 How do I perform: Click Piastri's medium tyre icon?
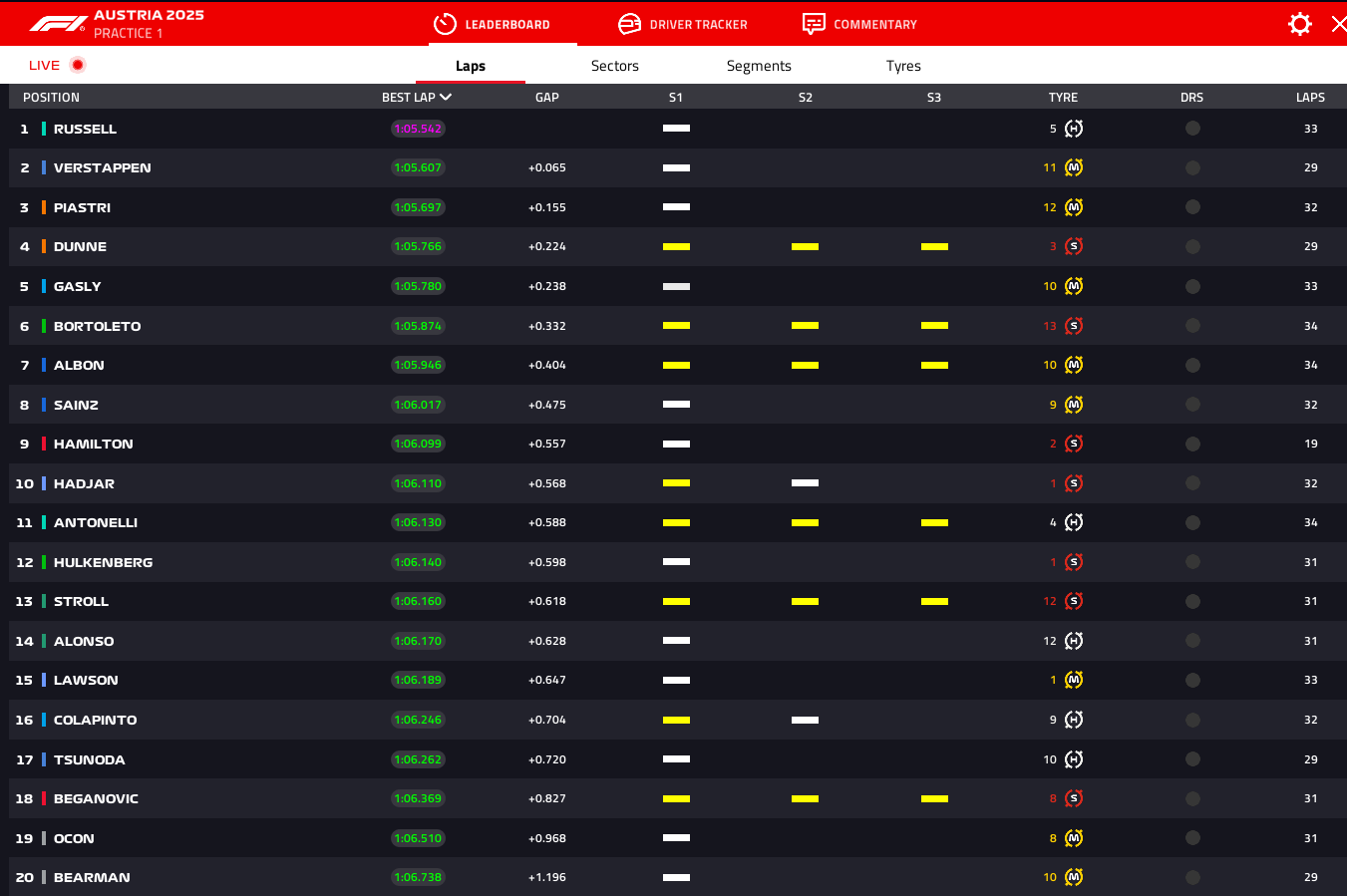[1074, 207]
